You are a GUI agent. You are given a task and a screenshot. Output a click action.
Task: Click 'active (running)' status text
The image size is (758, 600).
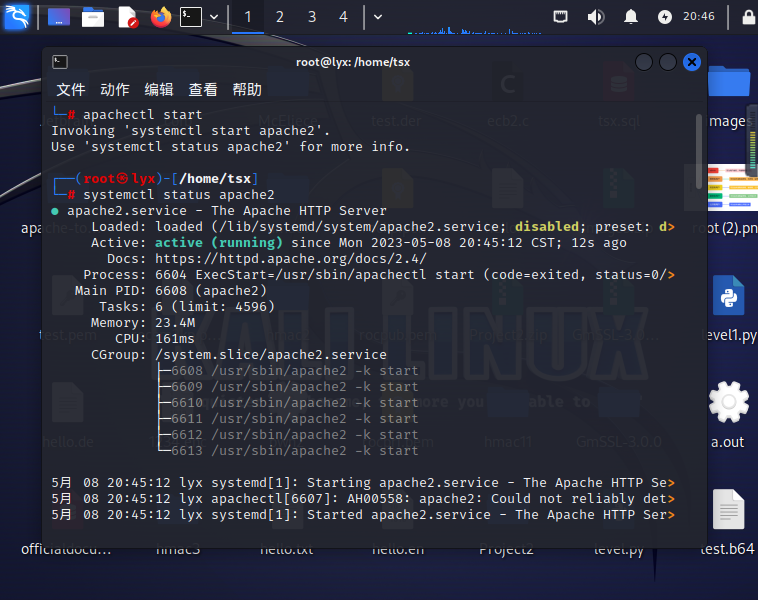(219, 243)
